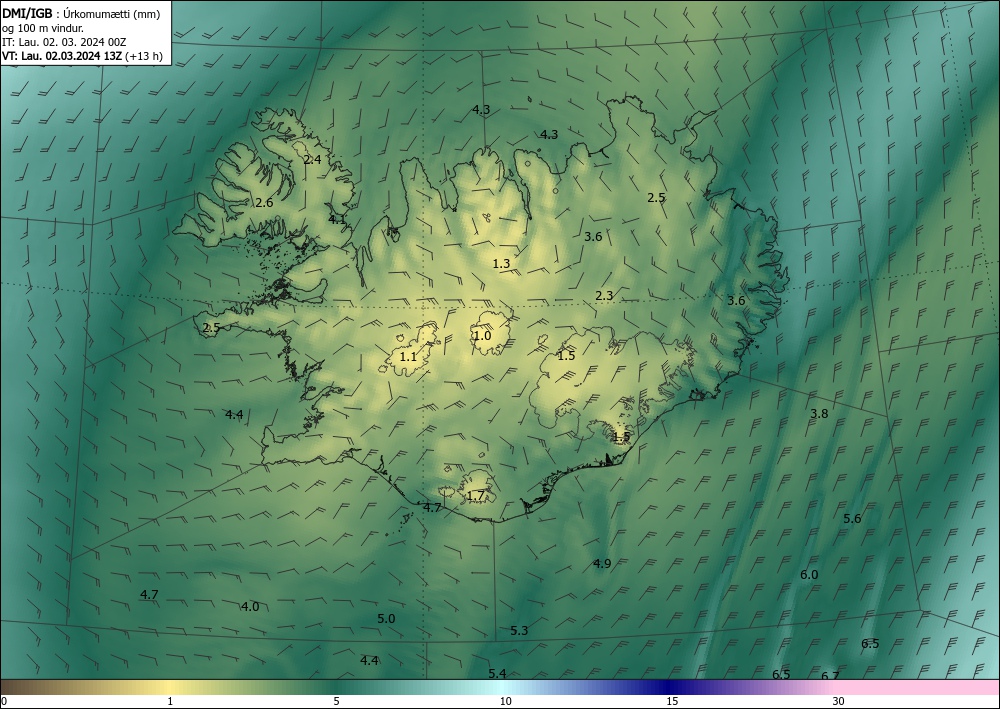Screen dimensions: 1000x709
Task: Click the 2.3 value on the map
Action: [604, 296]
